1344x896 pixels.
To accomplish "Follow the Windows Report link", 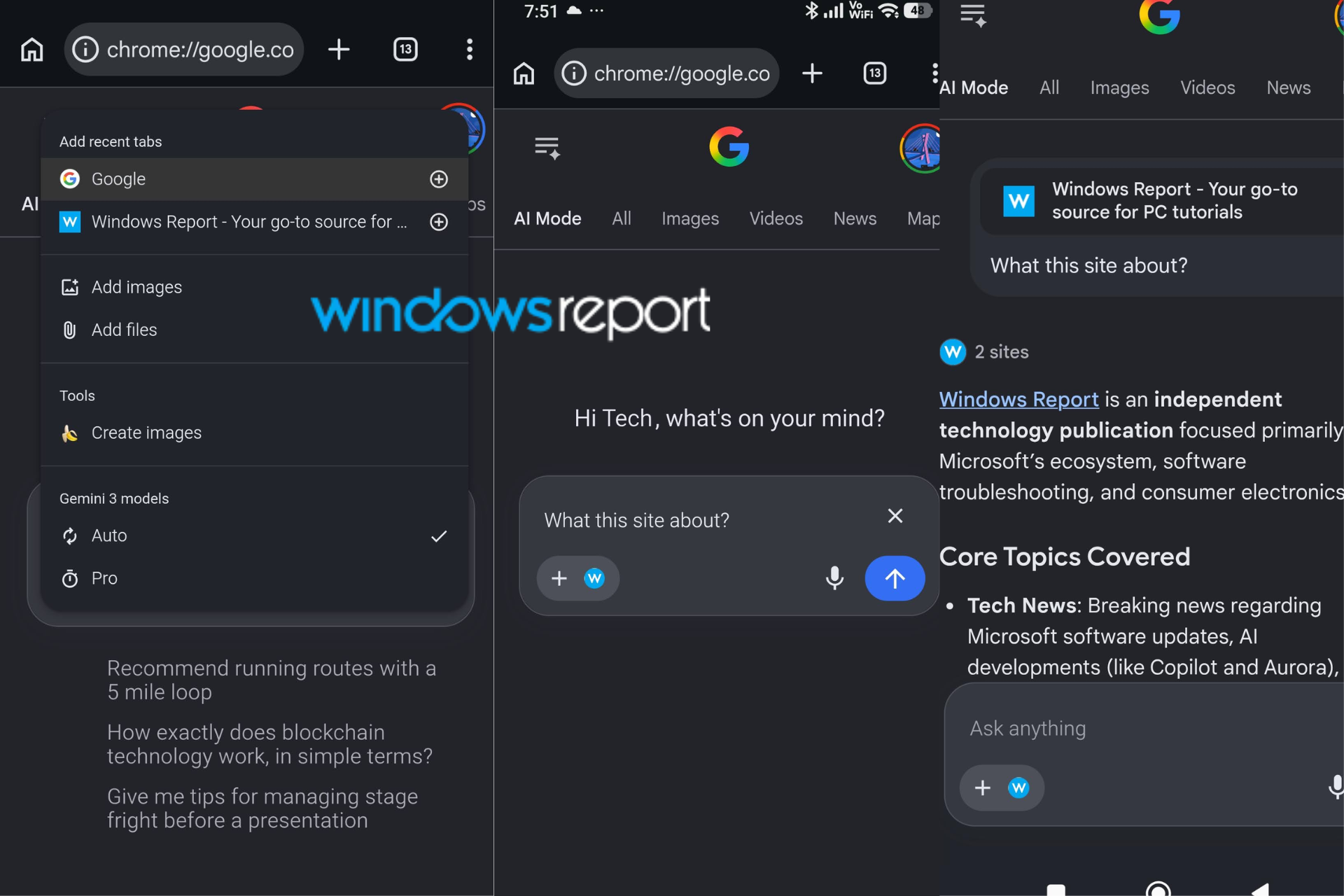I will click(x=1018, y=400).
